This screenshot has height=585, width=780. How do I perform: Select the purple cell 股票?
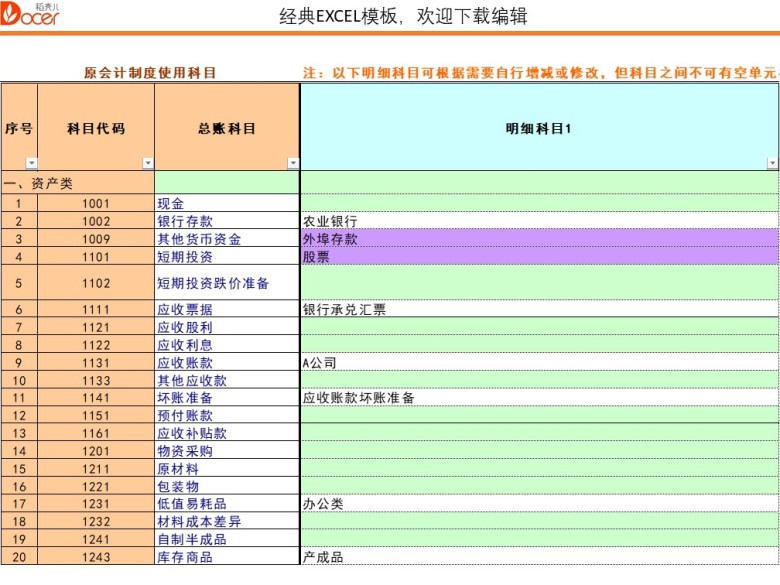click(x=540, y=257)
